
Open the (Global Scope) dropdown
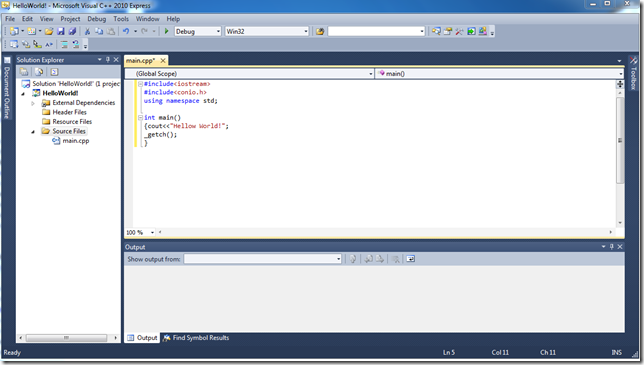click(x=370, y=73)
